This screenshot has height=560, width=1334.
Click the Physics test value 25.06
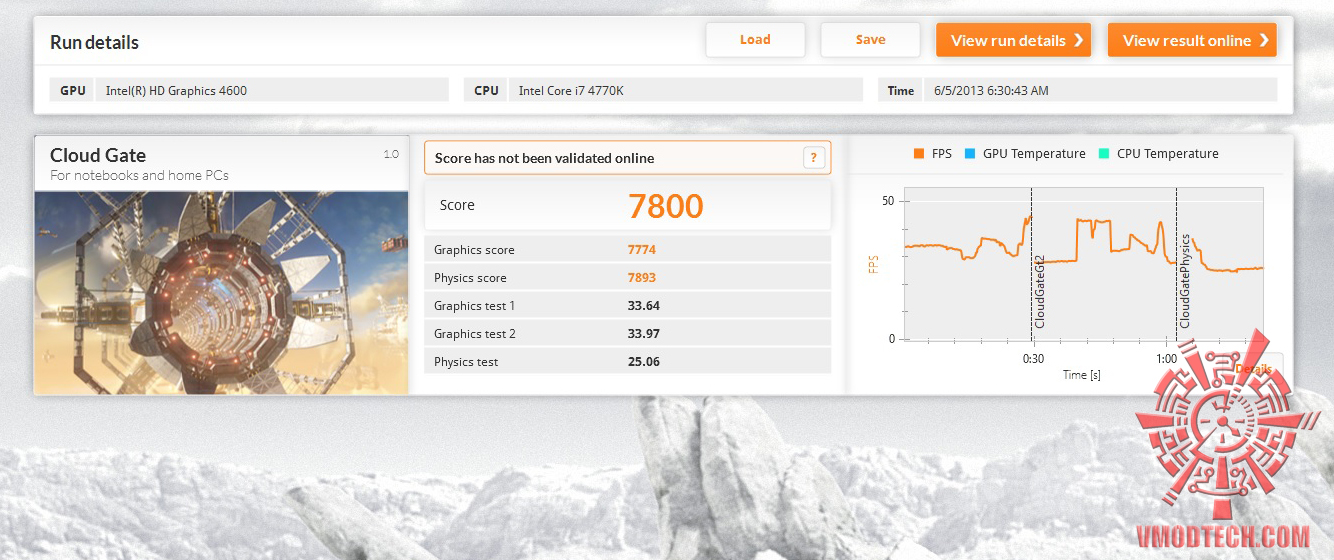click(643, 362)
